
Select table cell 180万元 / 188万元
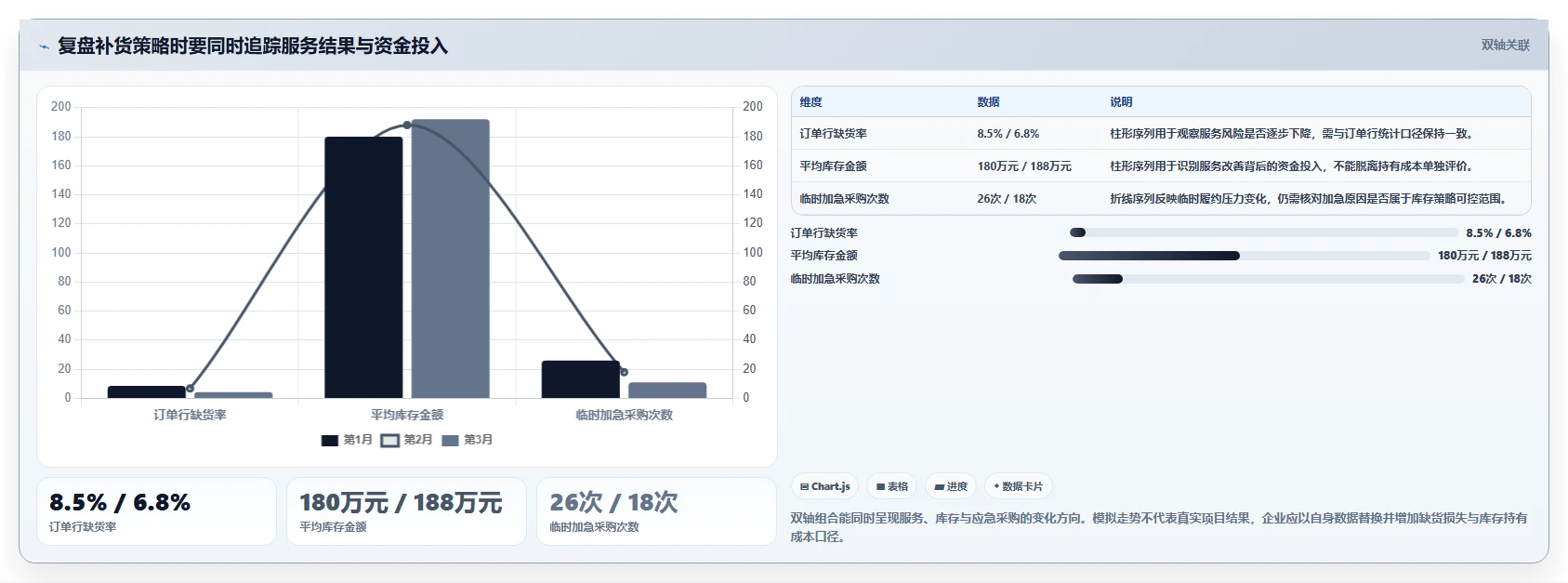(1023, 166)
